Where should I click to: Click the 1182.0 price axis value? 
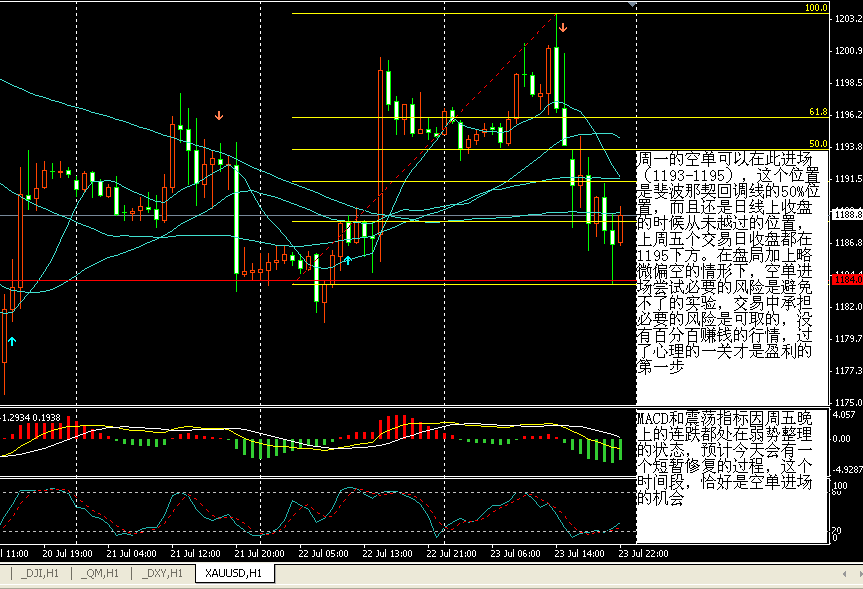click(848, 307)
